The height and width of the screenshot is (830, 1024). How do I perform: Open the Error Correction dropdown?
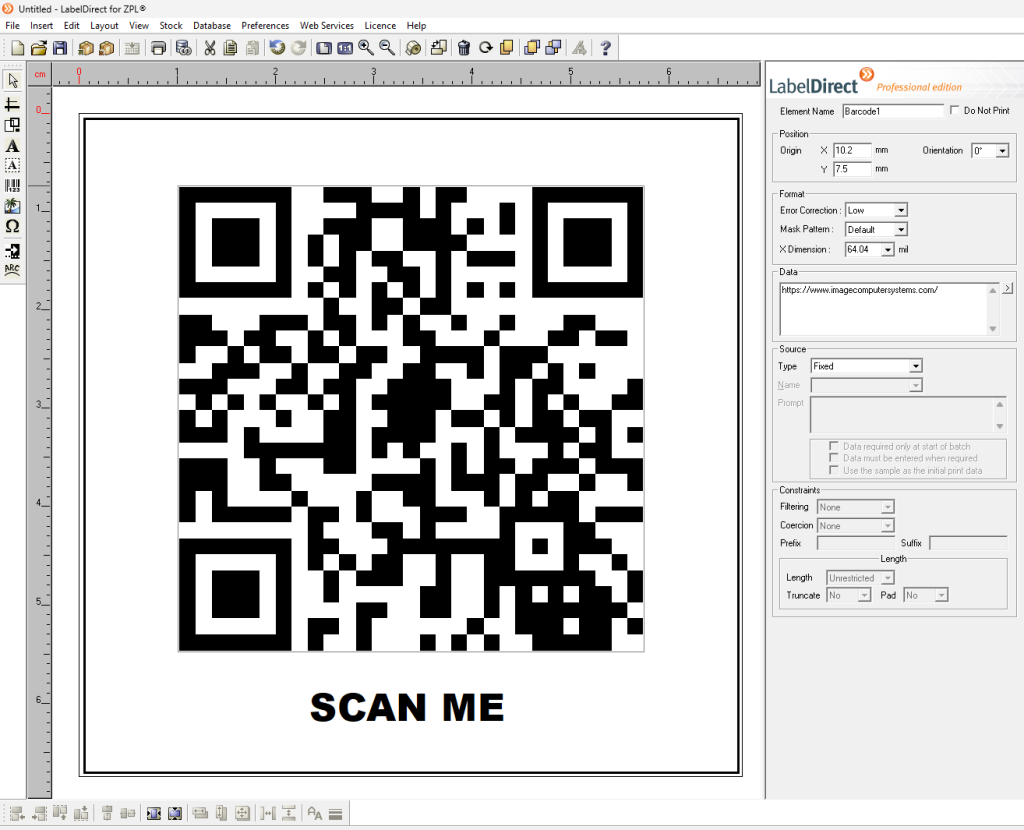point(901,210)
